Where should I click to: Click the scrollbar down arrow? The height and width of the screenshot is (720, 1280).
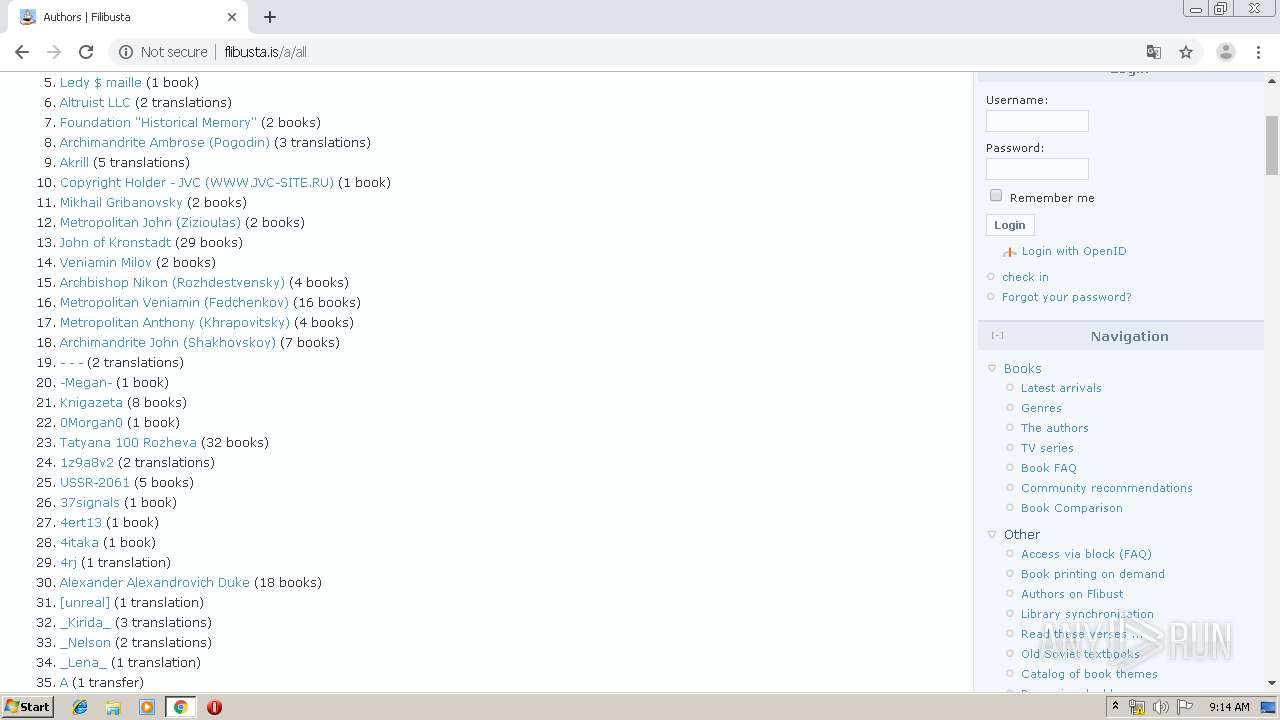pyautogui.click(x=1272, y=683)
